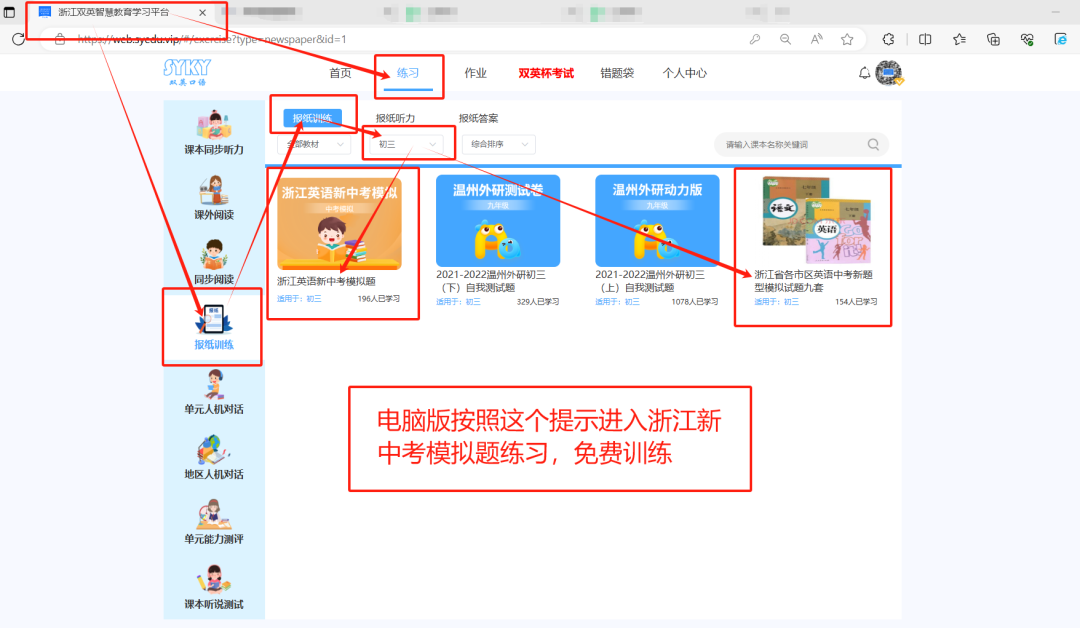Open 错题袋 navigation item
The height and width of the screenshot is (628, 1080).
(616, 73)
